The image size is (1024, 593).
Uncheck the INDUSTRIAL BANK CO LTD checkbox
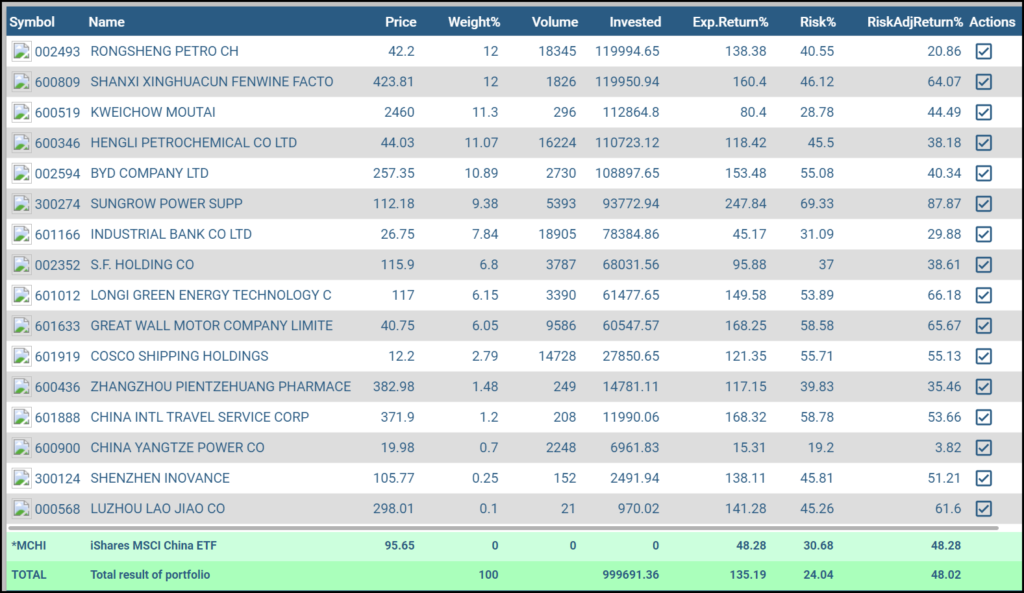point(984,234)
